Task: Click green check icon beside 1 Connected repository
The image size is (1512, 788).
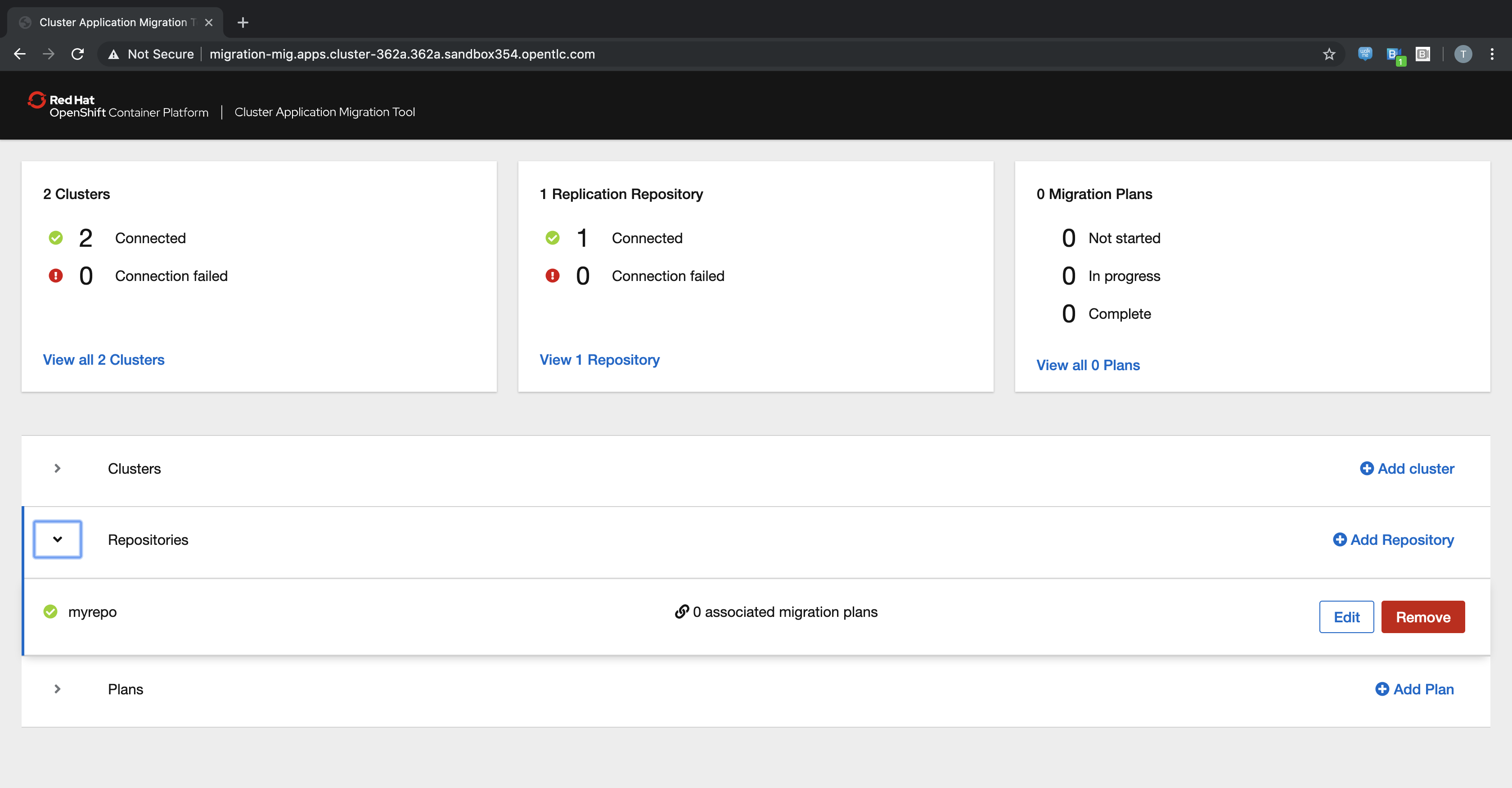Action: click(552, 238)
